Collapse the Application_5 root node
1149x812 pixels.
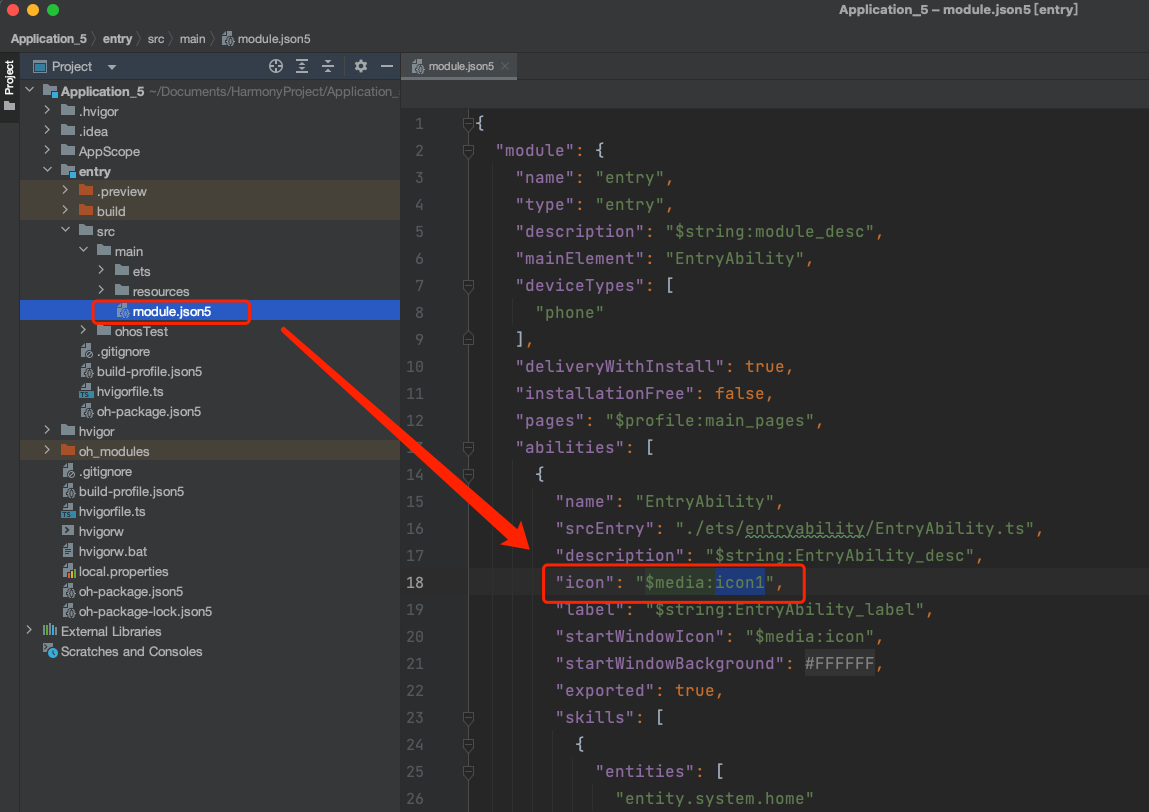(x=30, y=90)
